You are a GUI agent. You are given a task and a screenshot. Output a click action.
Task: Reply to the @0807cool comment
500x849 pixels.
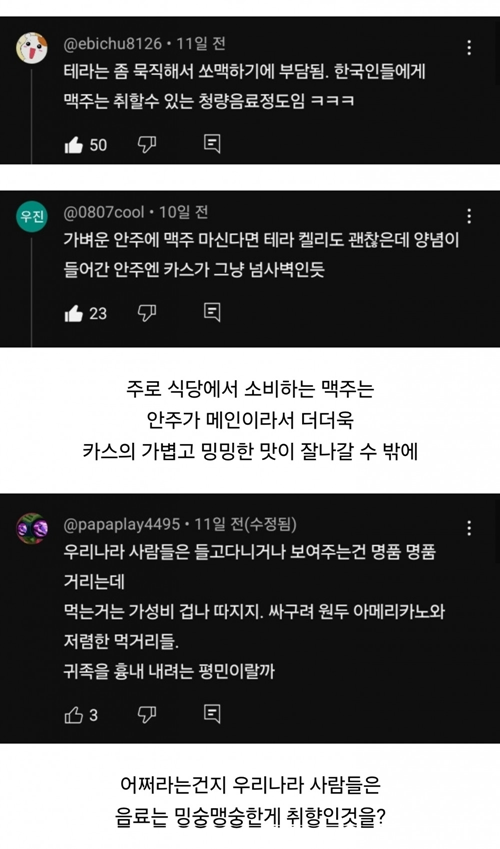(x=212, y=312)
